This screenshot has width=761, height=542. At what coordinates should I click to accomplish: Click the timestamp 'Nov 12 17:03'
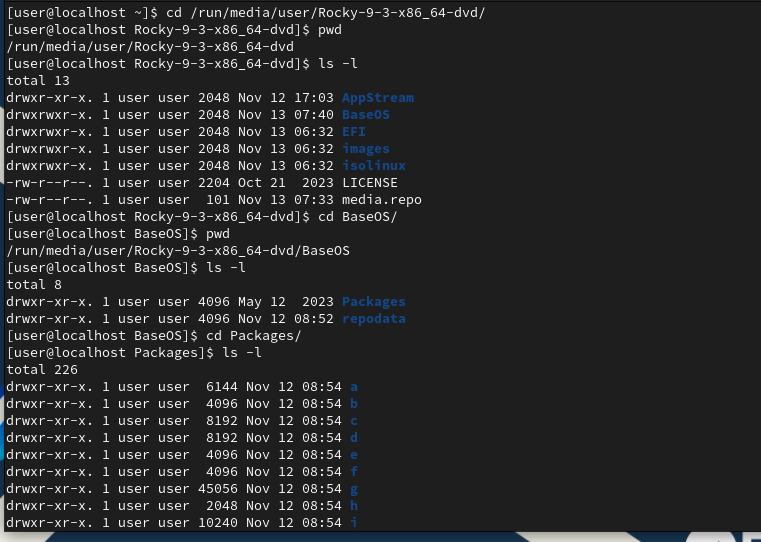286,98
